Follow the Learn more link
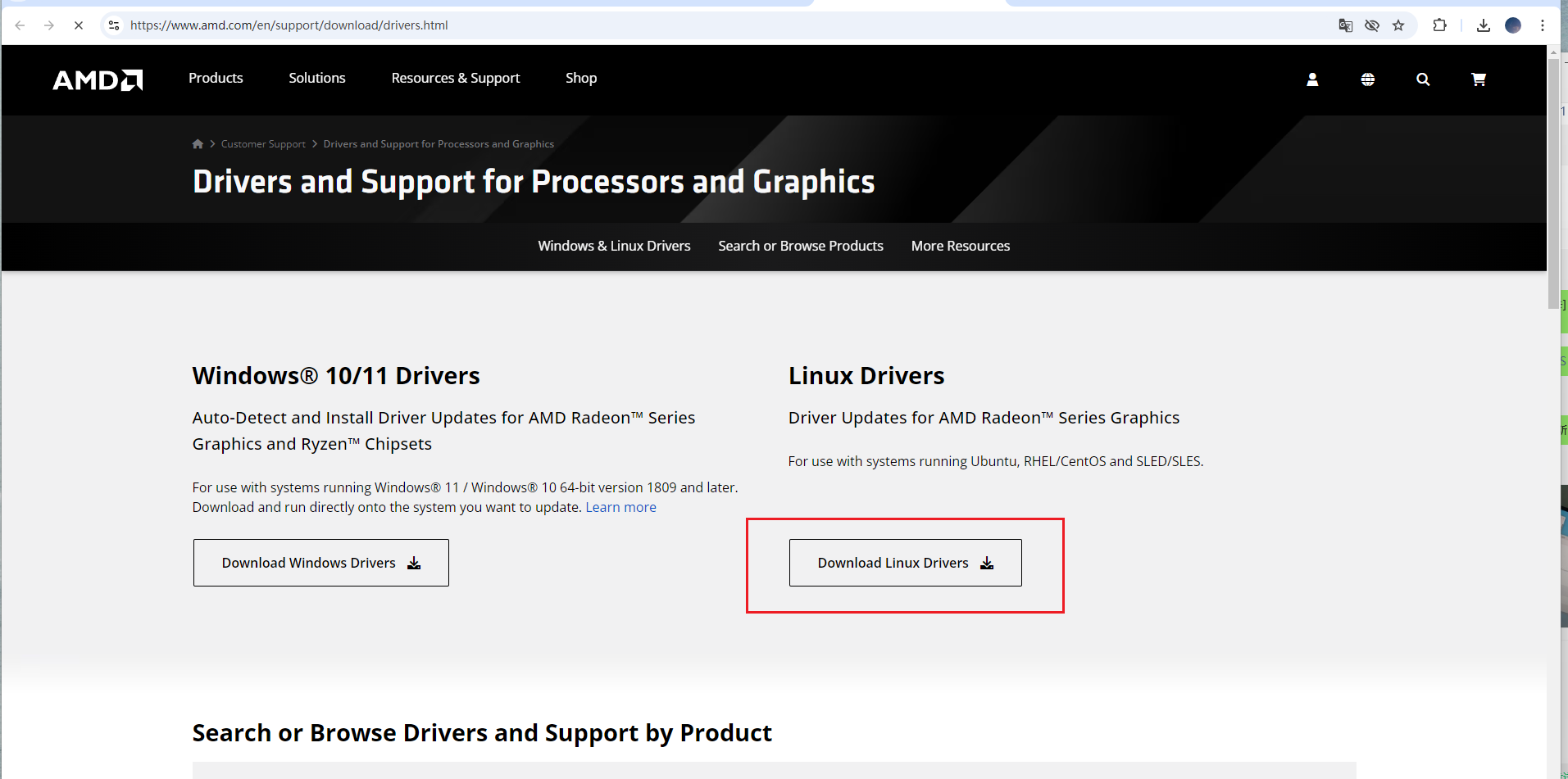The width and height of the screenshot is (1568, 779). pyautogui.click(x=620, y=507)
